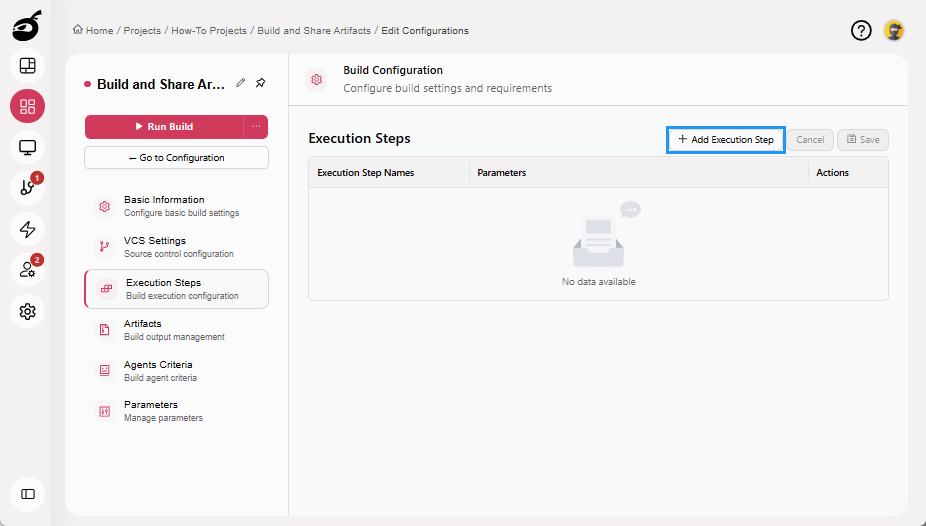Click the pin project icon
Viewport: 926px width, 526px height.
pos(260,83)
